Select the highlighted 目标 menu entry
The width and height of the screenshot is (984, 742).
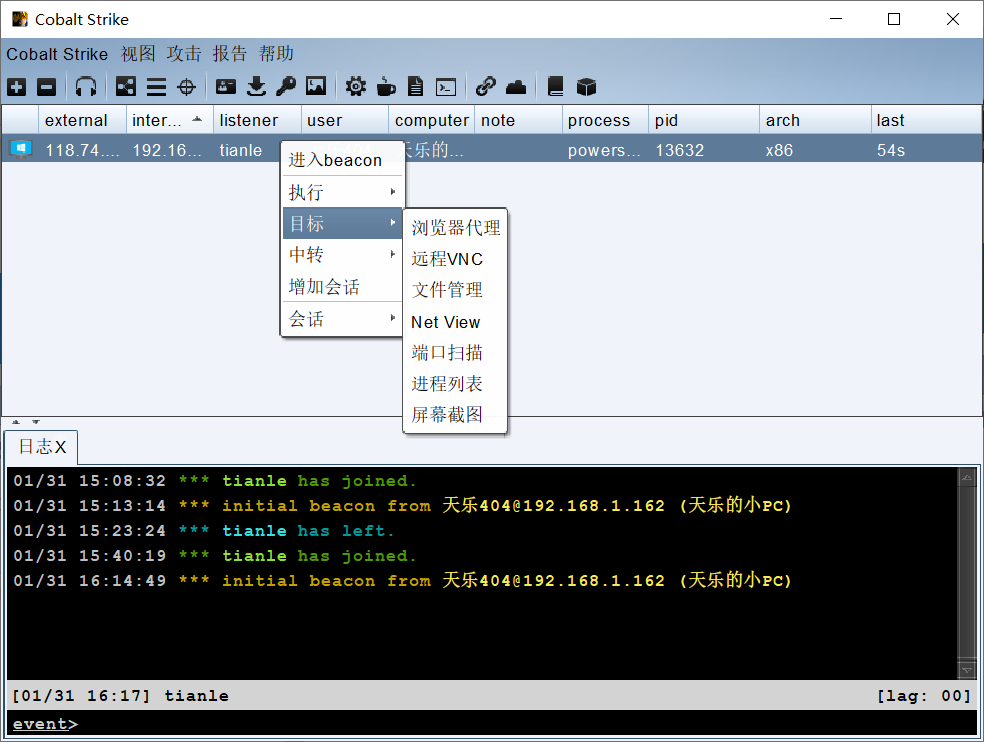coord(342,223)
